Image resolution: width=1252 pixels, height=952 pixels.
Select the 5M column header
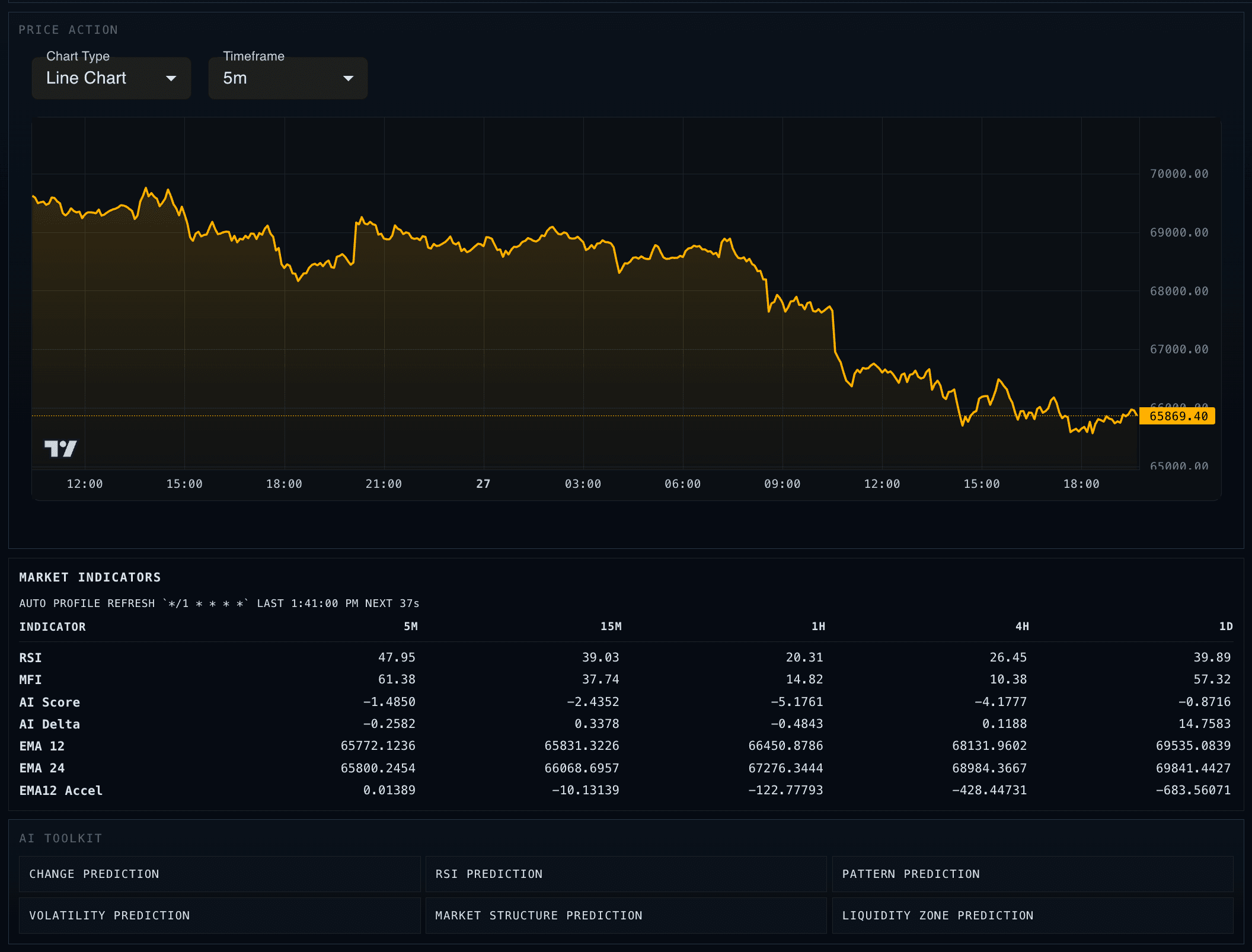pos(409,627)
